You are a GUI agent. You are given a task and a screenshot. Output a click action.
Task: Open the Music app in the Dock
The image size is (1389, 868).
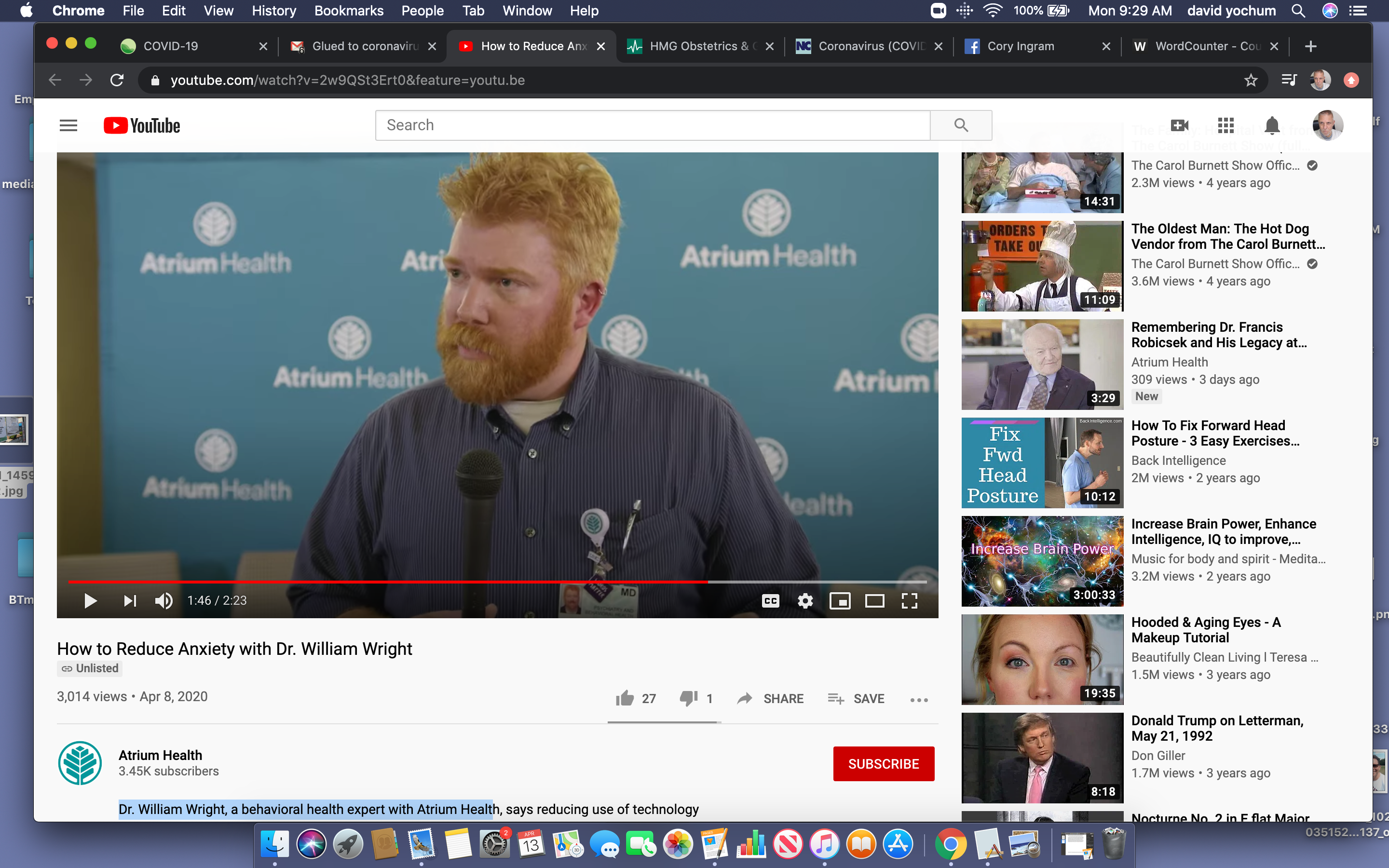coord(824,844)
